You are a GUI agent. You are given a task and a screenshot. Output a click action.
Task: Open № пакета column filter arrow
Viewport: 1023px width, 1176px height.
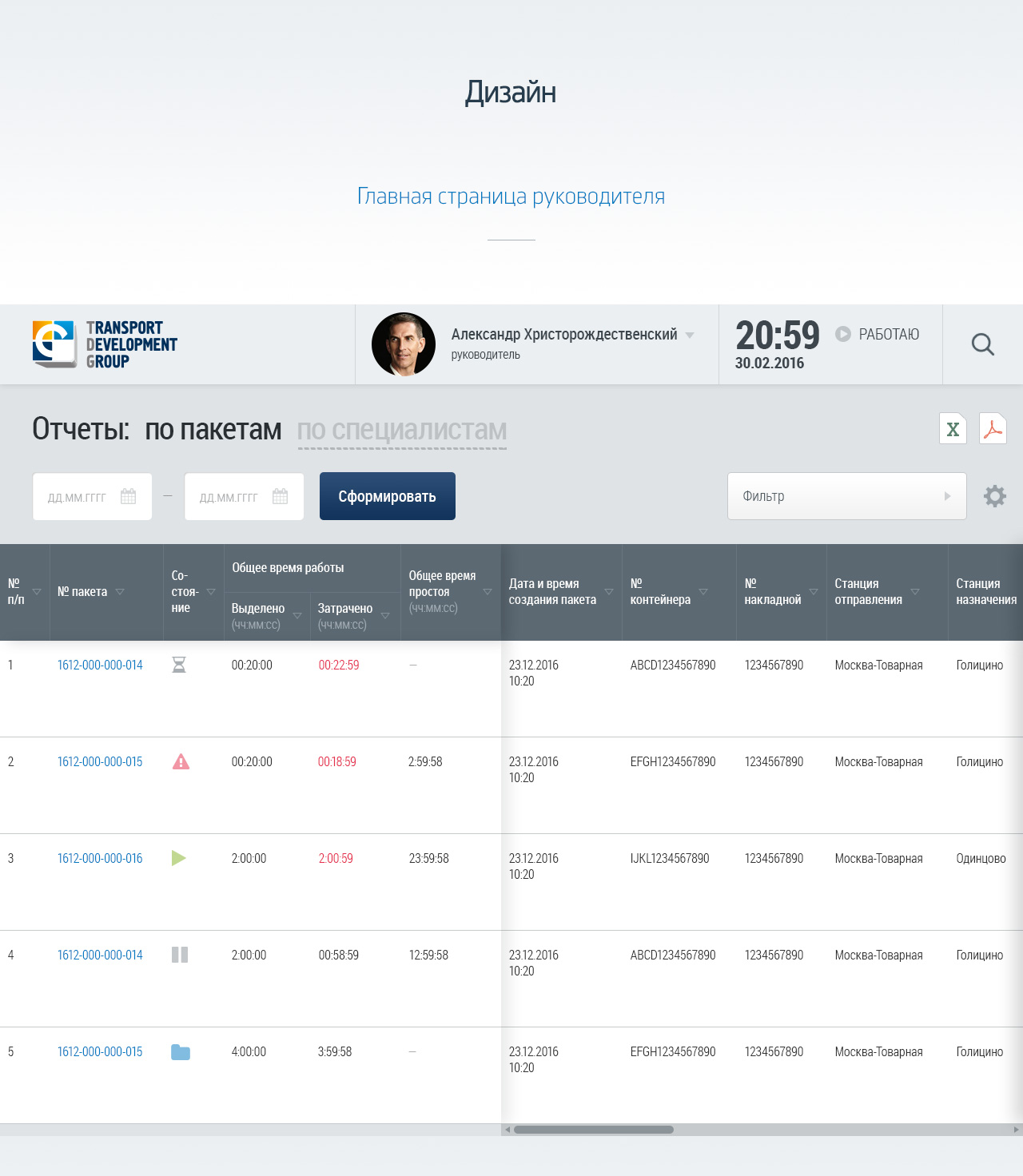coord(120,592)
